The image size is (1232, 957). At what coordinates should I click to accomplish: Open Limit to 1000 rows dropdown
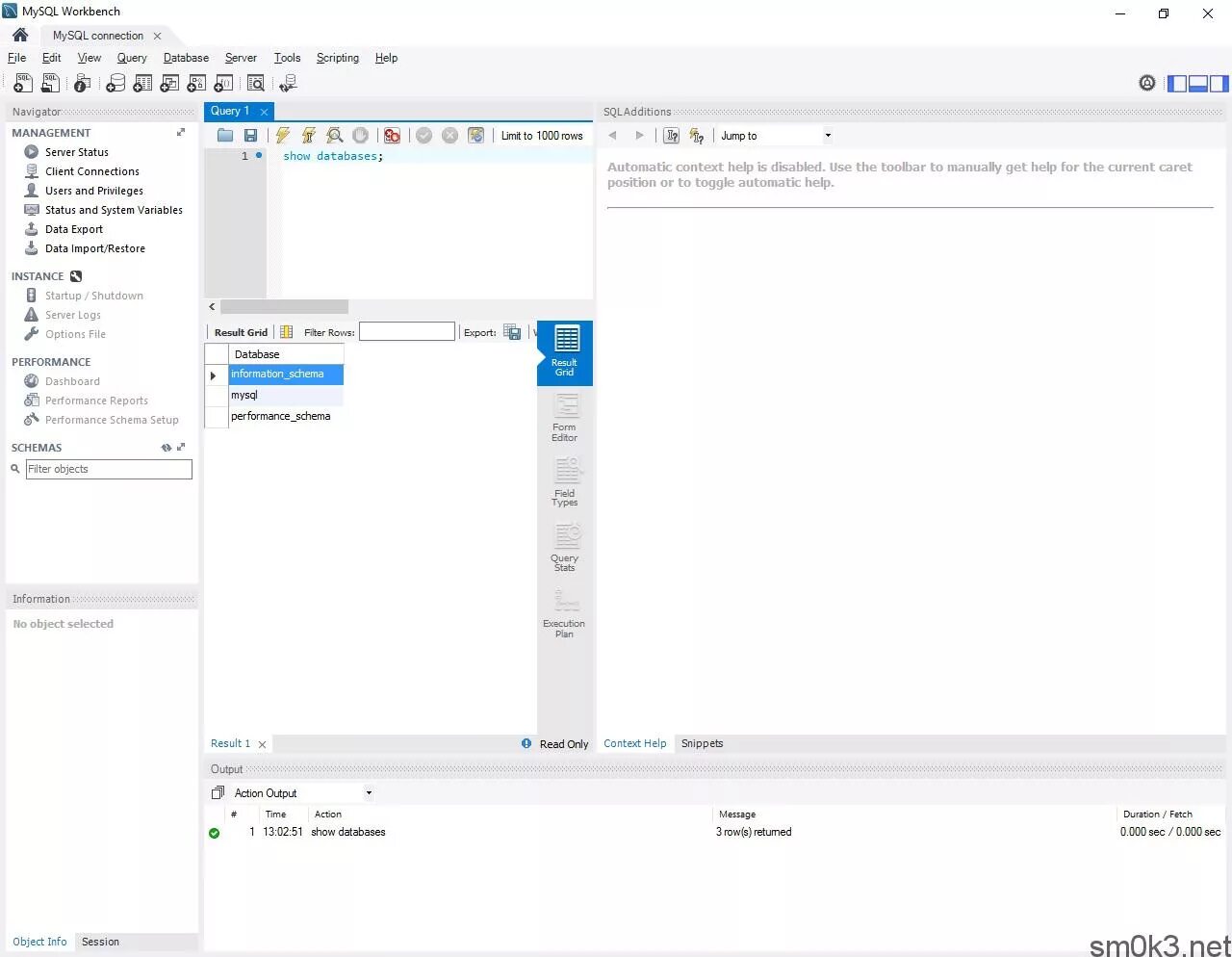click(x=542, y=136)
